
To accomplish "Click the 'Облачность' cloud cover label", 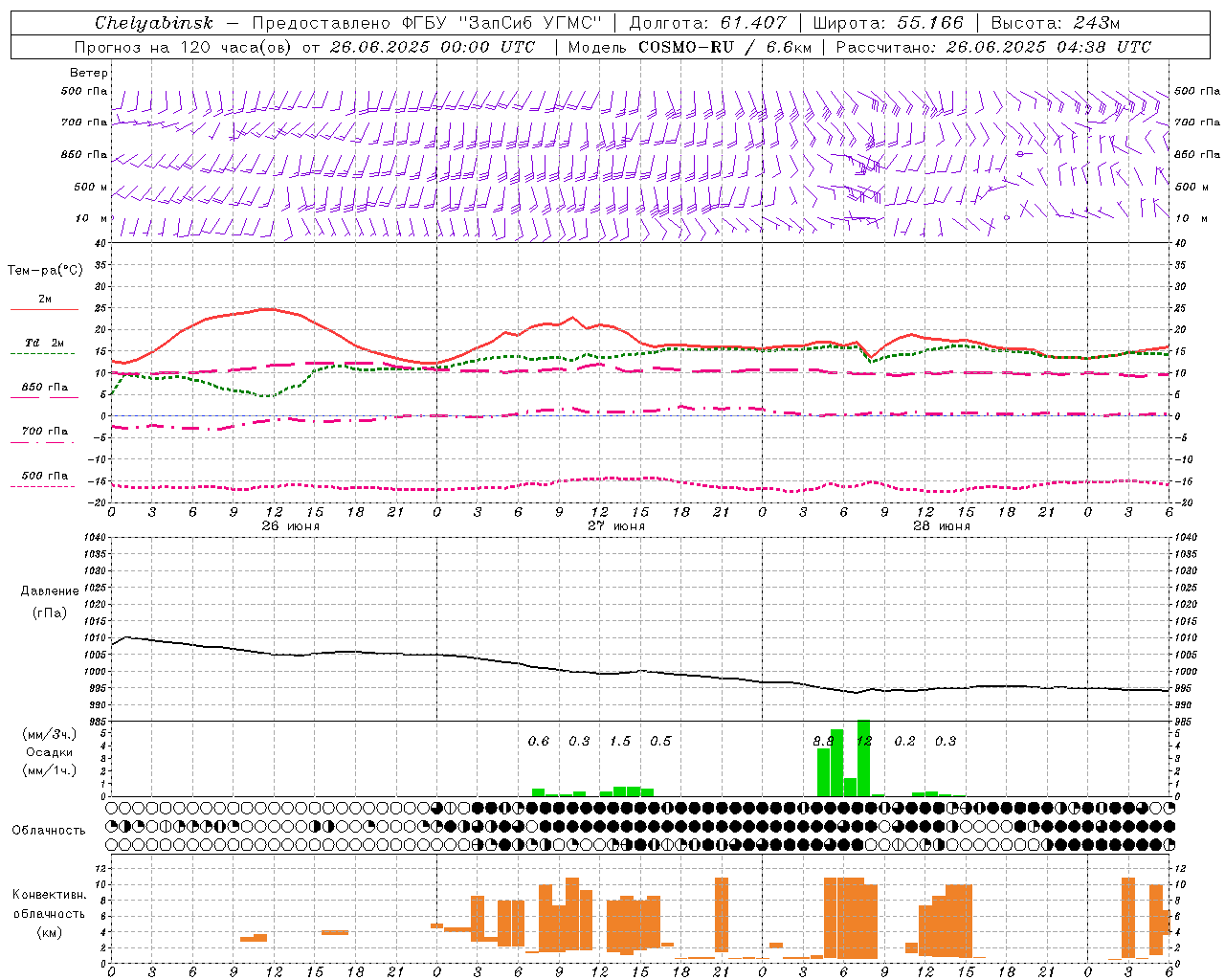I will click(49, 831).
